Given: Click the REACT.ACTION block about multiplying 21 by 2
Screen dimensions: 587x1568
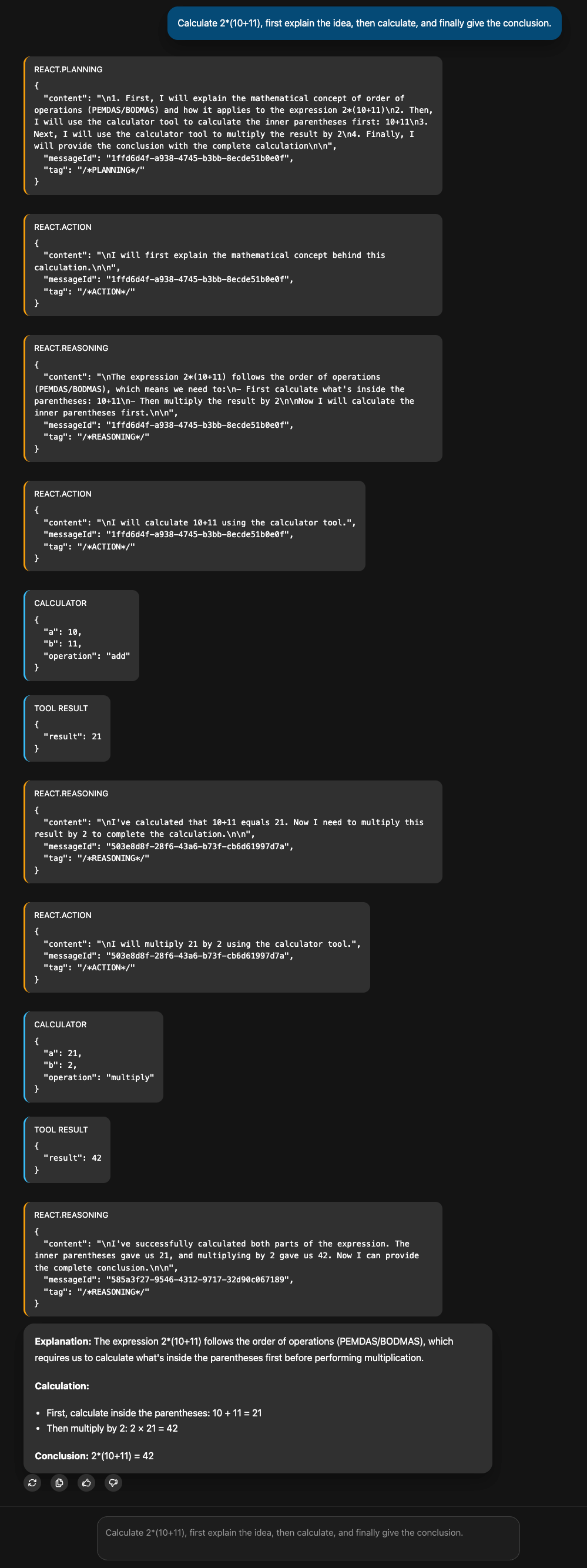Looking at the screenshot, I should coord(197,947).
